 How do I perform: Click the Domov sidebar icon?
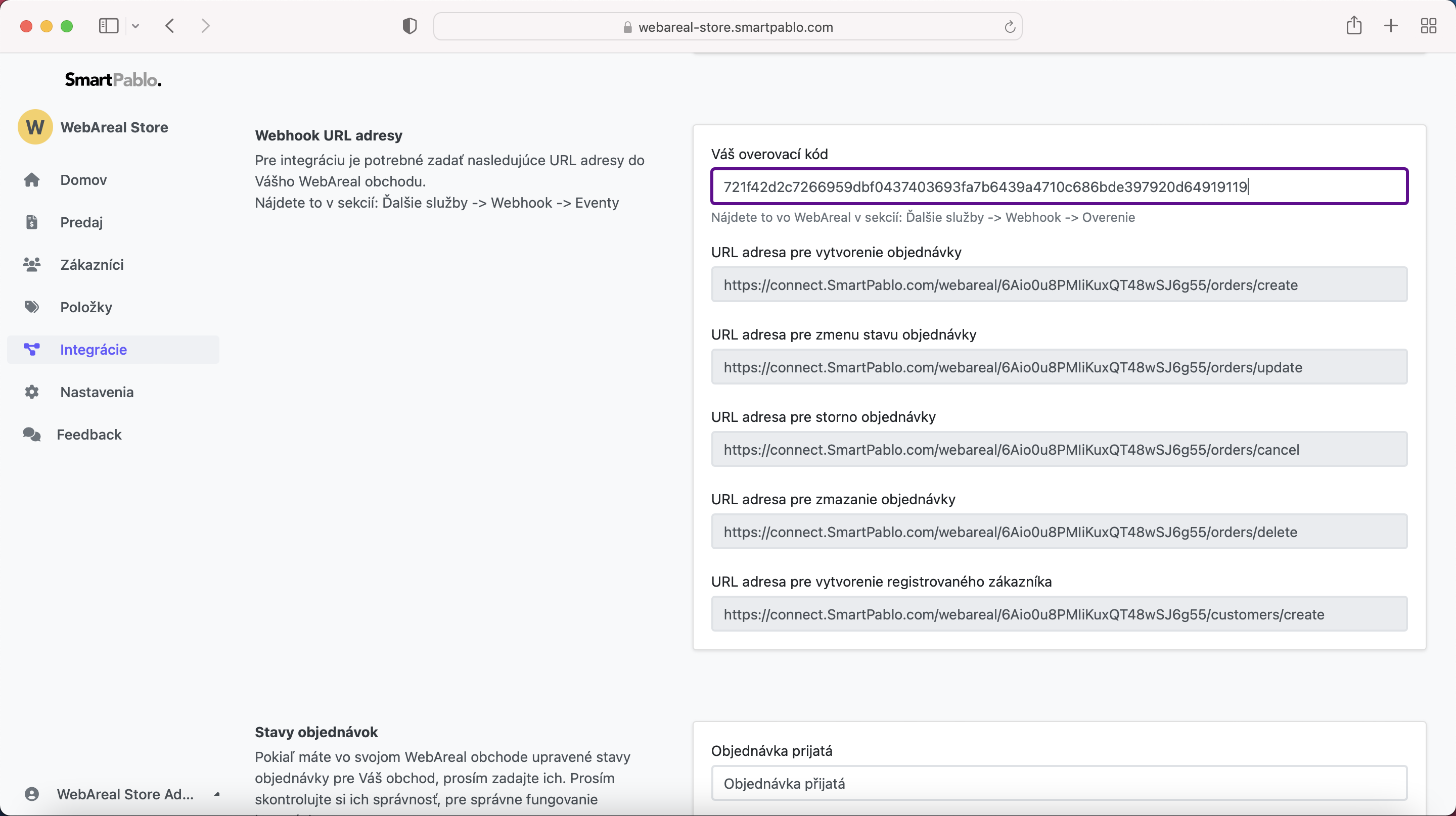coord(31,179)
